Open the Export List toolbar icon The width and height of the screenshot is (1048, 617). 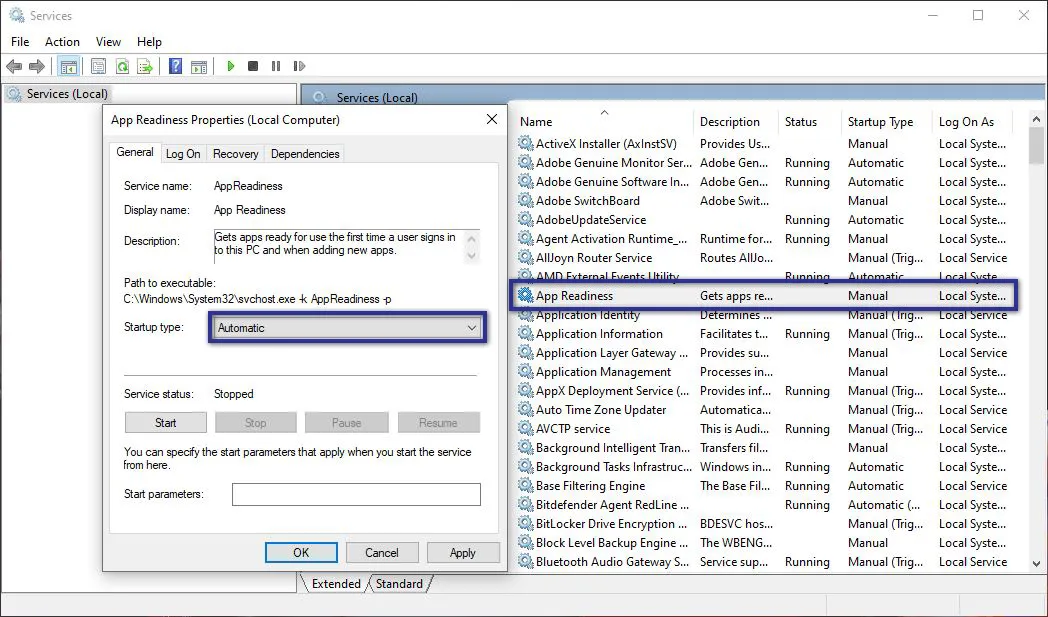(144, 66)
